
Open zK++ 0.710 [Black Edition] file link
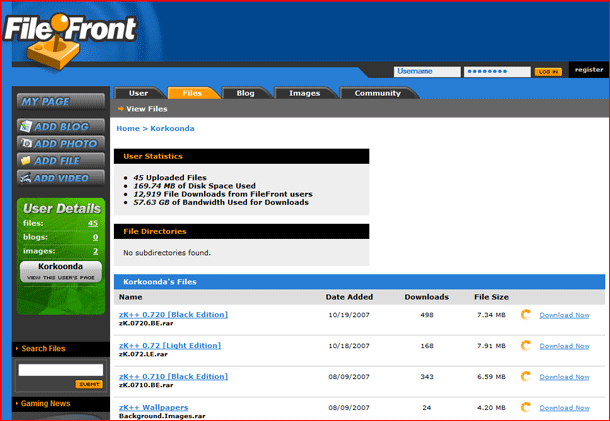pyautogui.click(x=174, y=376)
